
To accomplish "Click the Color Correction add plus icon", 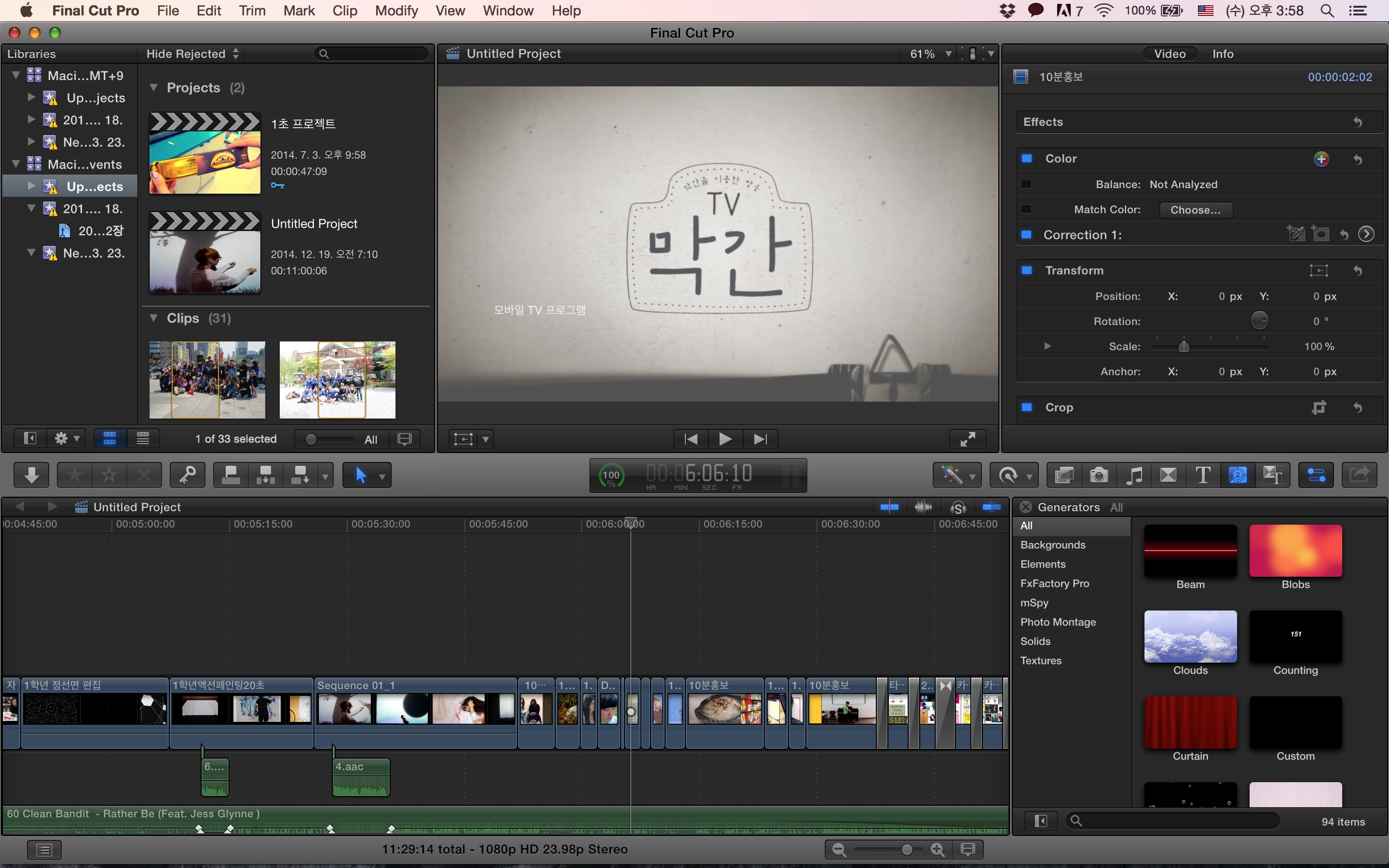I will [x=1321, y=159].
